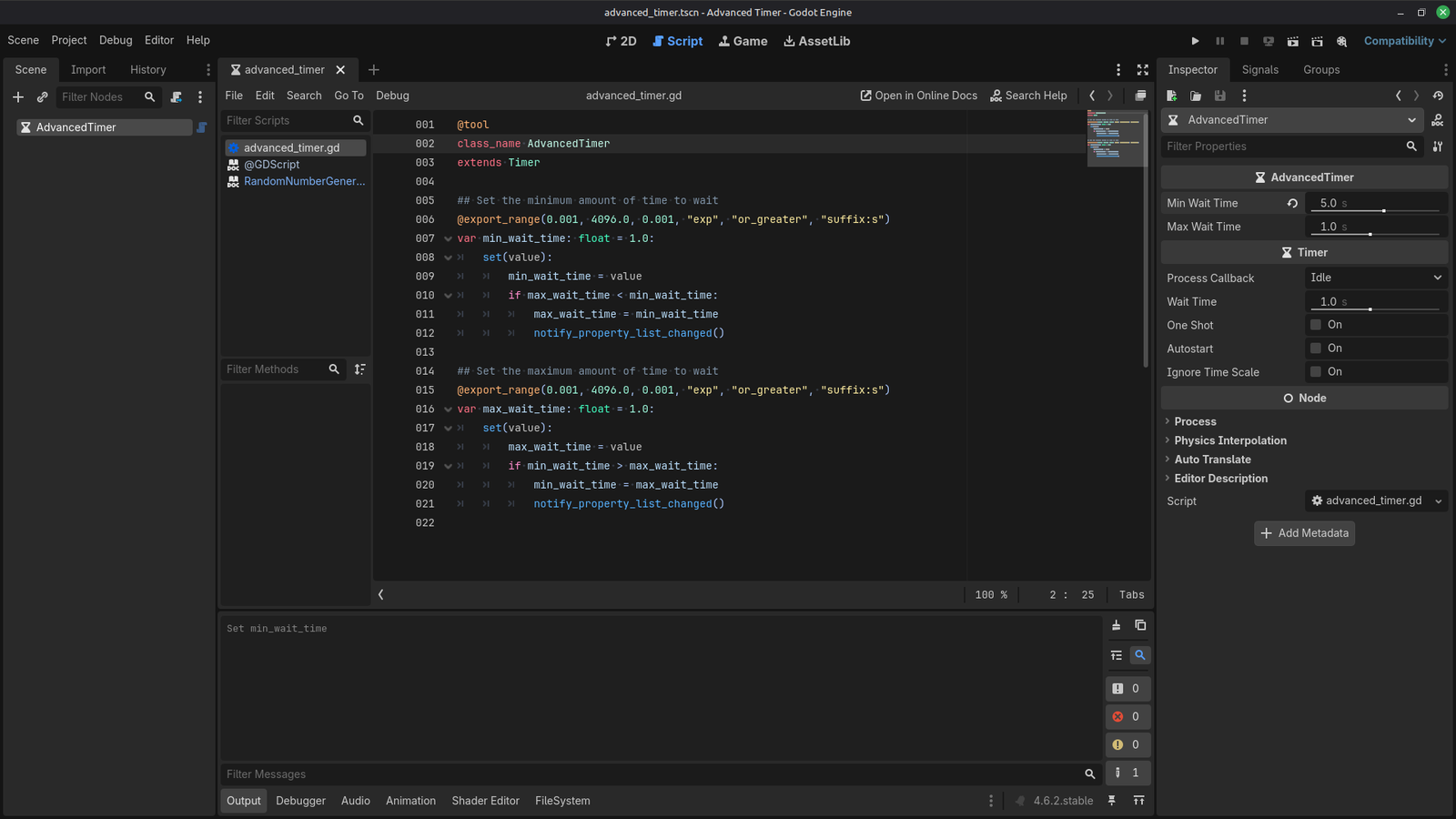This screenshot has width=1456, height=819.
Task: Click the Add Metadata button
Action: coord(1304,533)
